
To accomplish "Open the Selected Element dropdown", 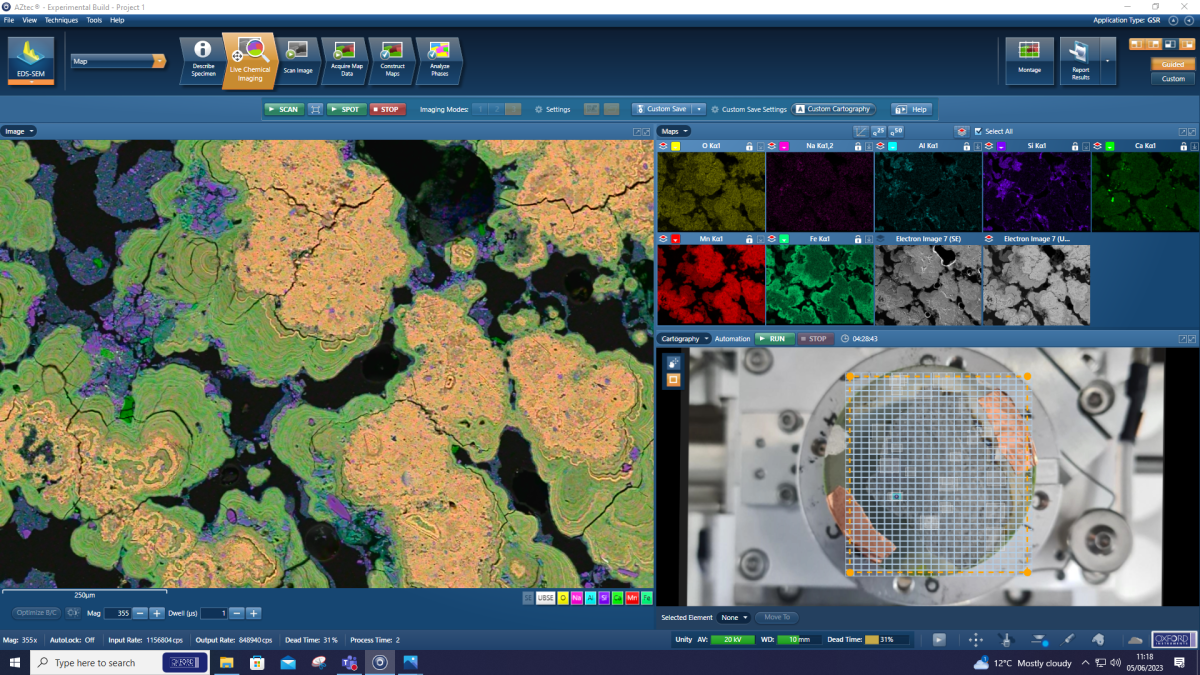I will 733,617.
